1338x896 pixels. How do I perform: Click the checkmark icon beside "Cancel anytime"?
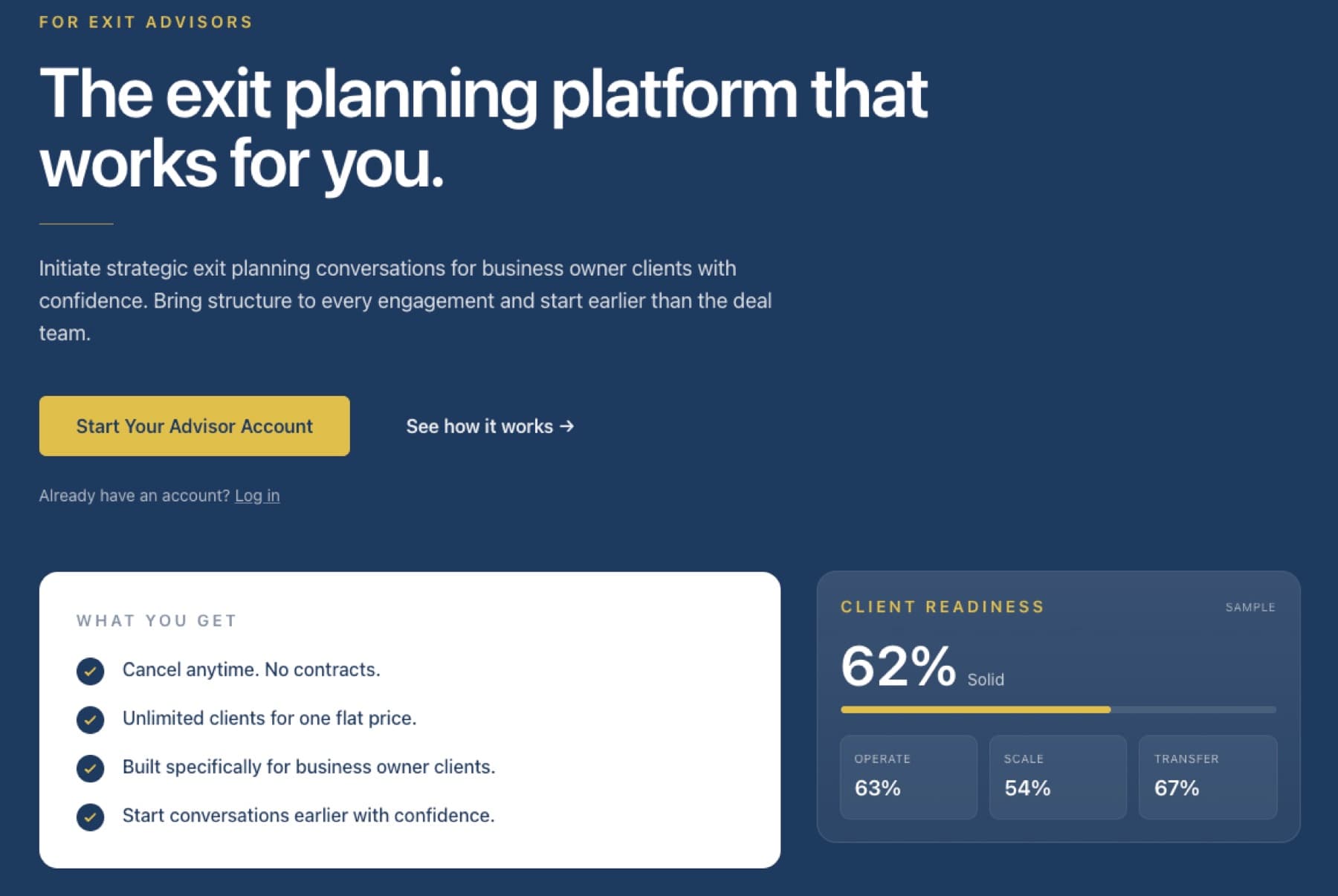tap(90, 671)
